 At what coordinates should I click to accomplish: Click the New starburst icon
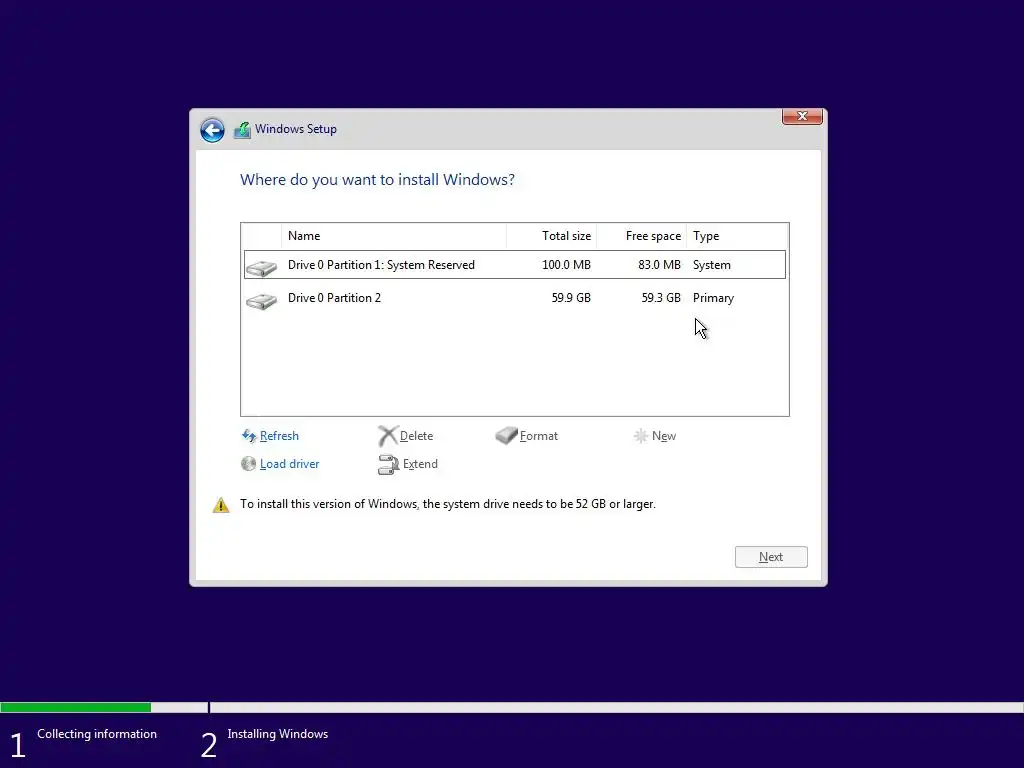(641, 436)
